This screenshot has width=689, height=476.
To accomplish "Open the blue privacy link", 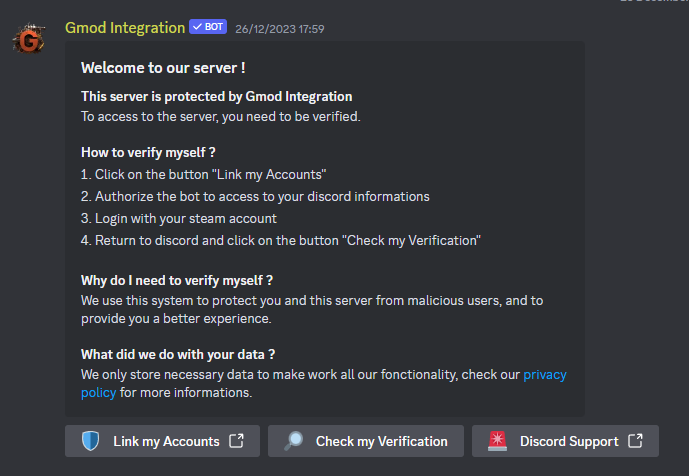I will pos(545,375).
